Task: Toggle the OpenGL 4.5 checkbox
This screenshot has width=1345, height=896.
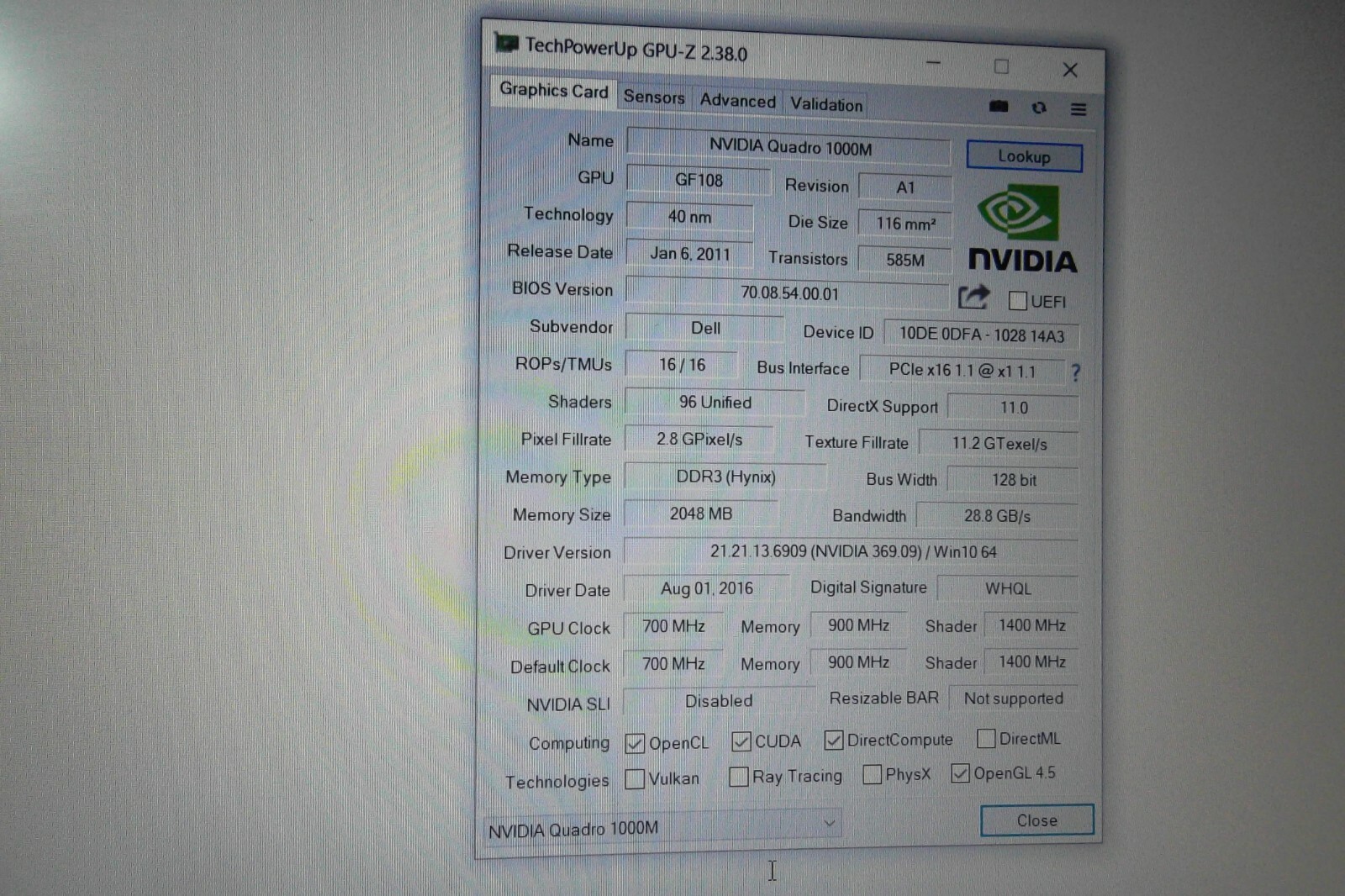Action: tap(960, 773)
